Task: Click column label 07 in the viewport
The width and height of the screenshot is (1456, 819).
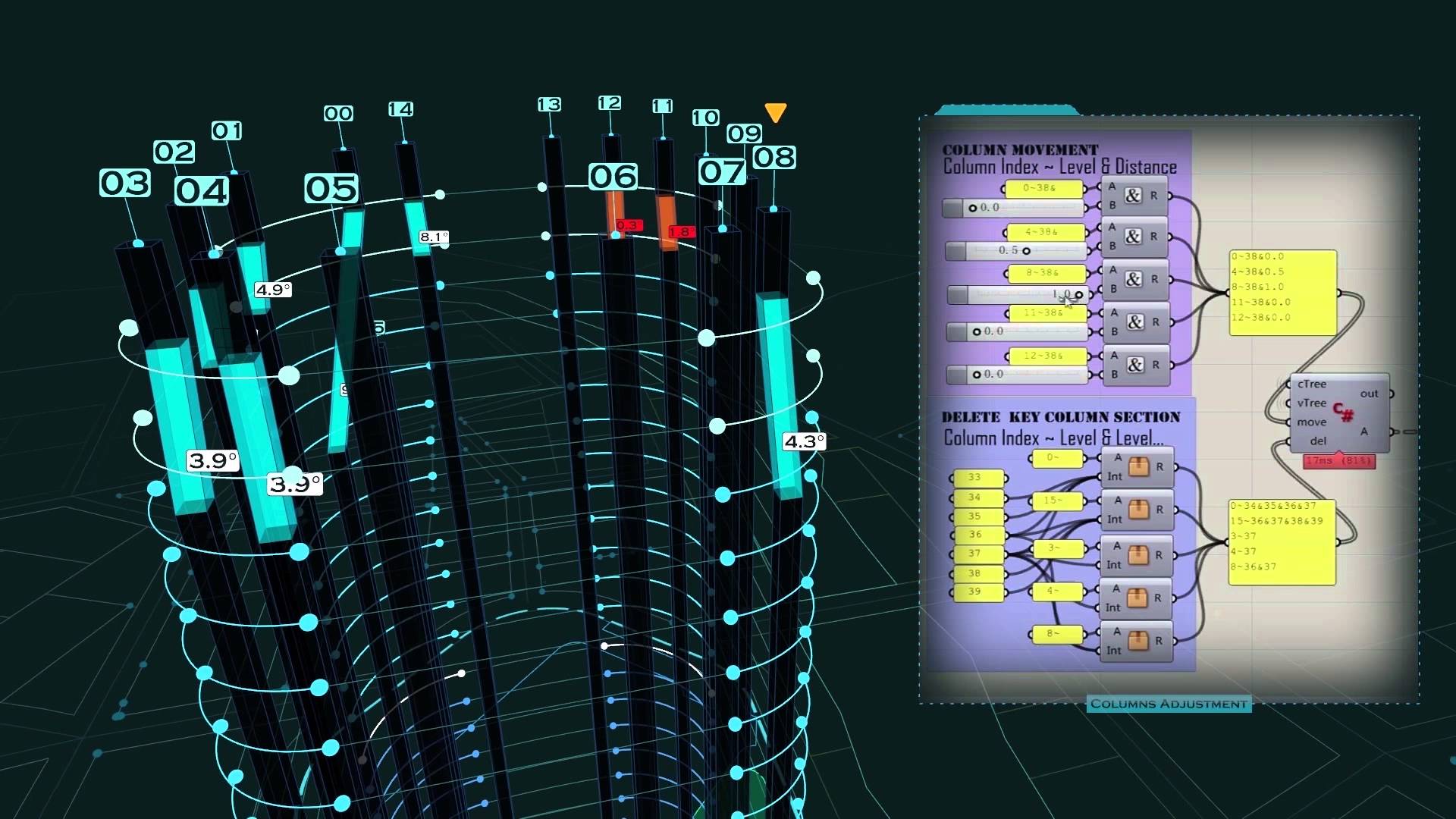Action: tap(722, 171)
